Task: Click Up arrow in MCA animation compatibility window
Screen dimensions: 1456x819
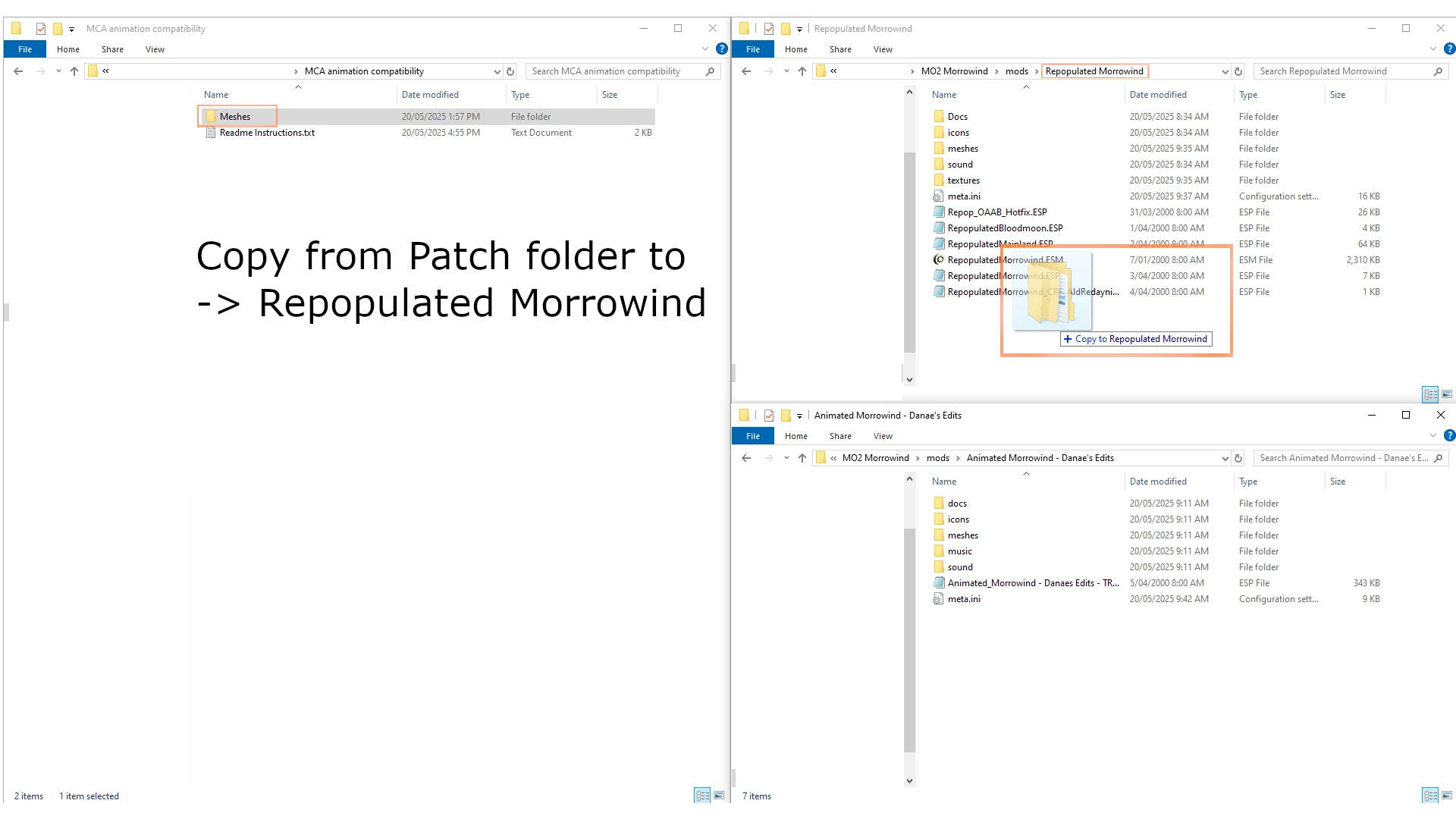Action: pyautogui.click(x=74, y=71)
